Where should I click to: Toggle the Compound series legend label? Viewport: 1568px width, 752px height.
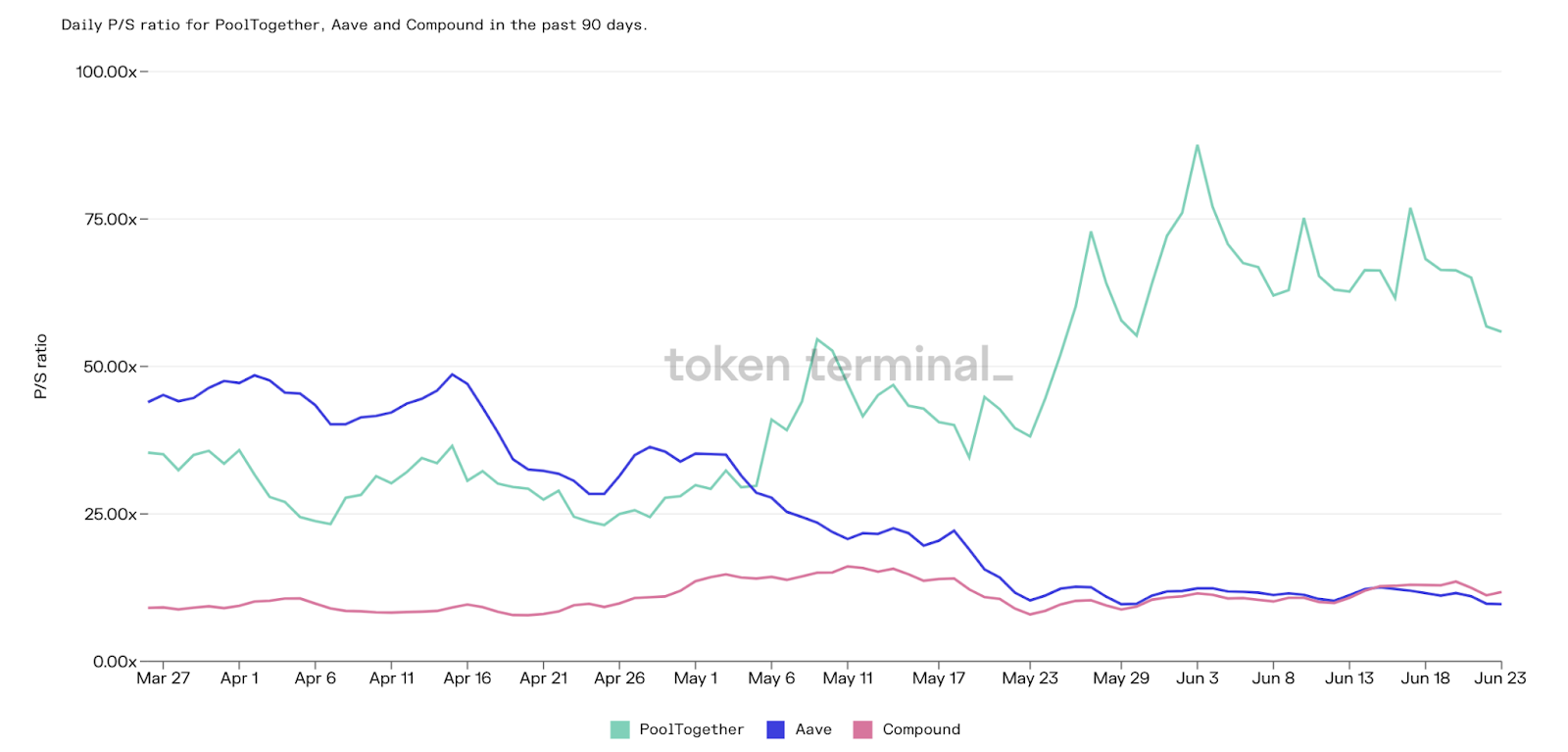point(921,729)
